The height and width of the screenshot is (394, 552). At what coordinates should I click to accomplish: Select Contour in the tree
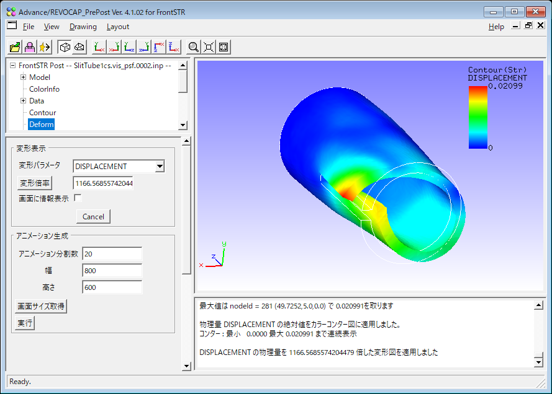[x=42, y=113]
